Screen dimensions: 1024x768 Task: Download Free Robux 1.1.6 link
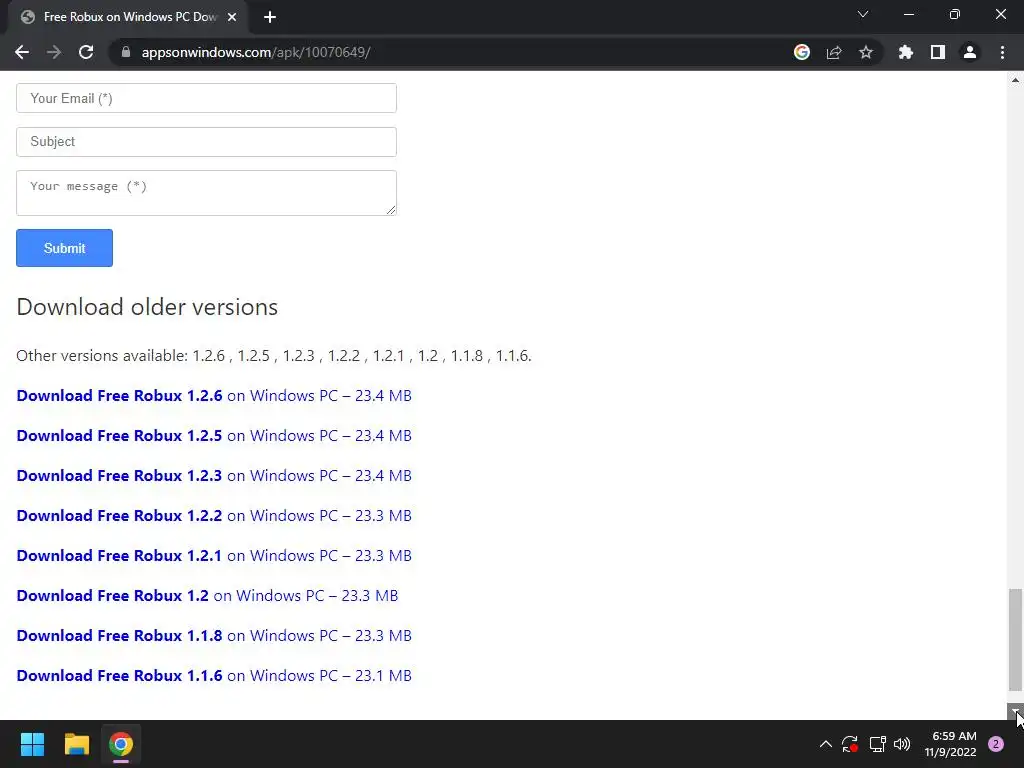214,675
